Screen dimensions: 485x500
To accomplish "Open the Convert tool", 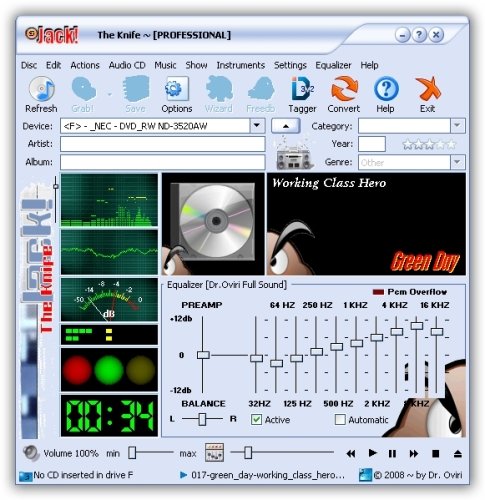I will click(x=344, y=89).
